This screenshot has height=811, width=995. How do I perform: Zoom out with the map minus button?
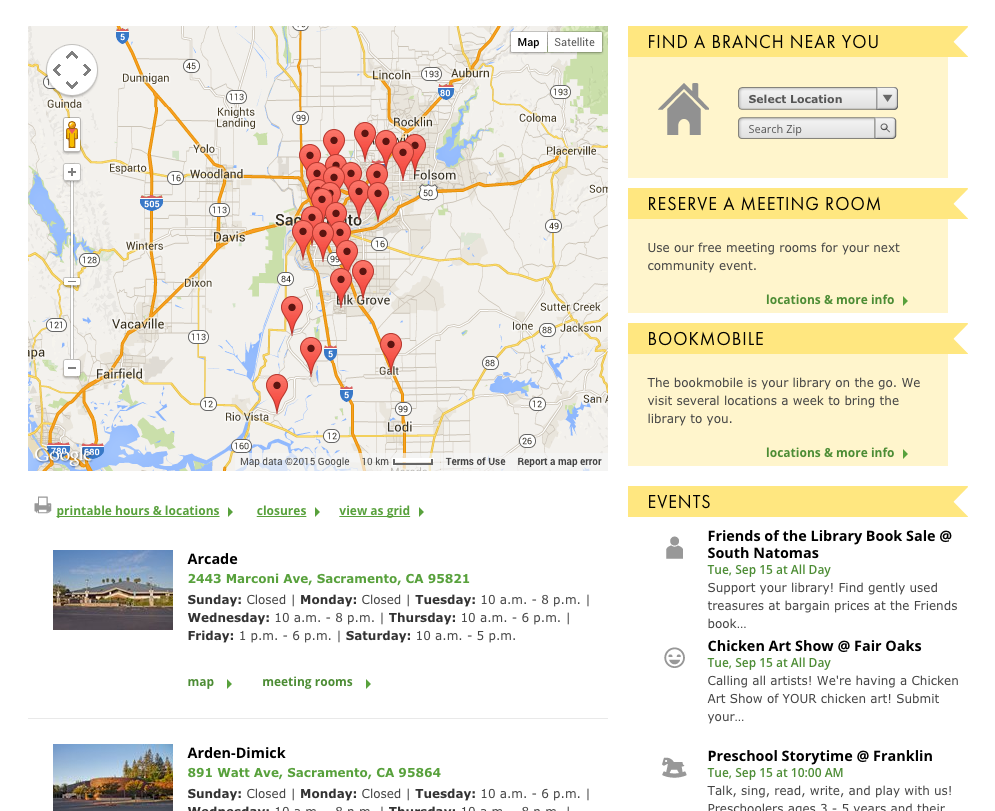(x=72, y=368)
